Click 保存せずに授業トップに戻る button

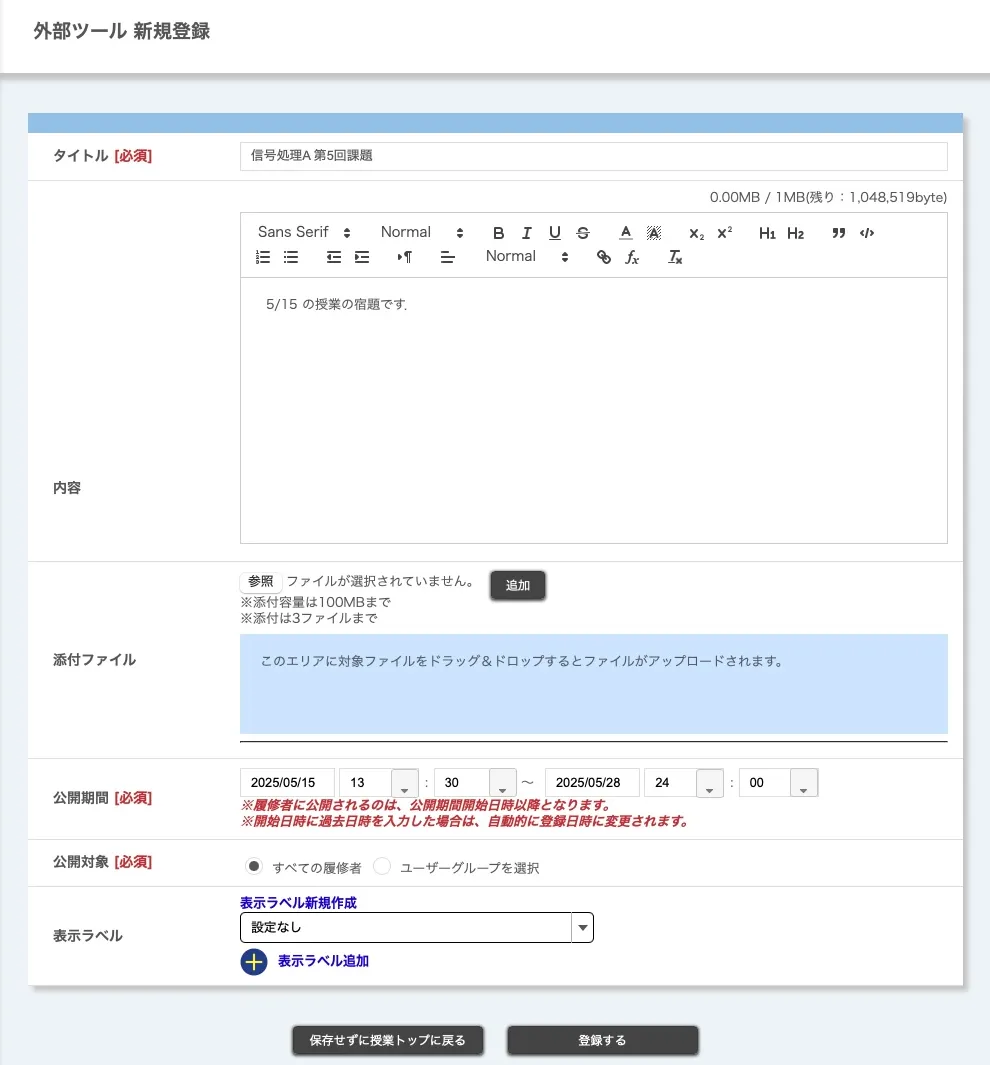click(387, 1040)
